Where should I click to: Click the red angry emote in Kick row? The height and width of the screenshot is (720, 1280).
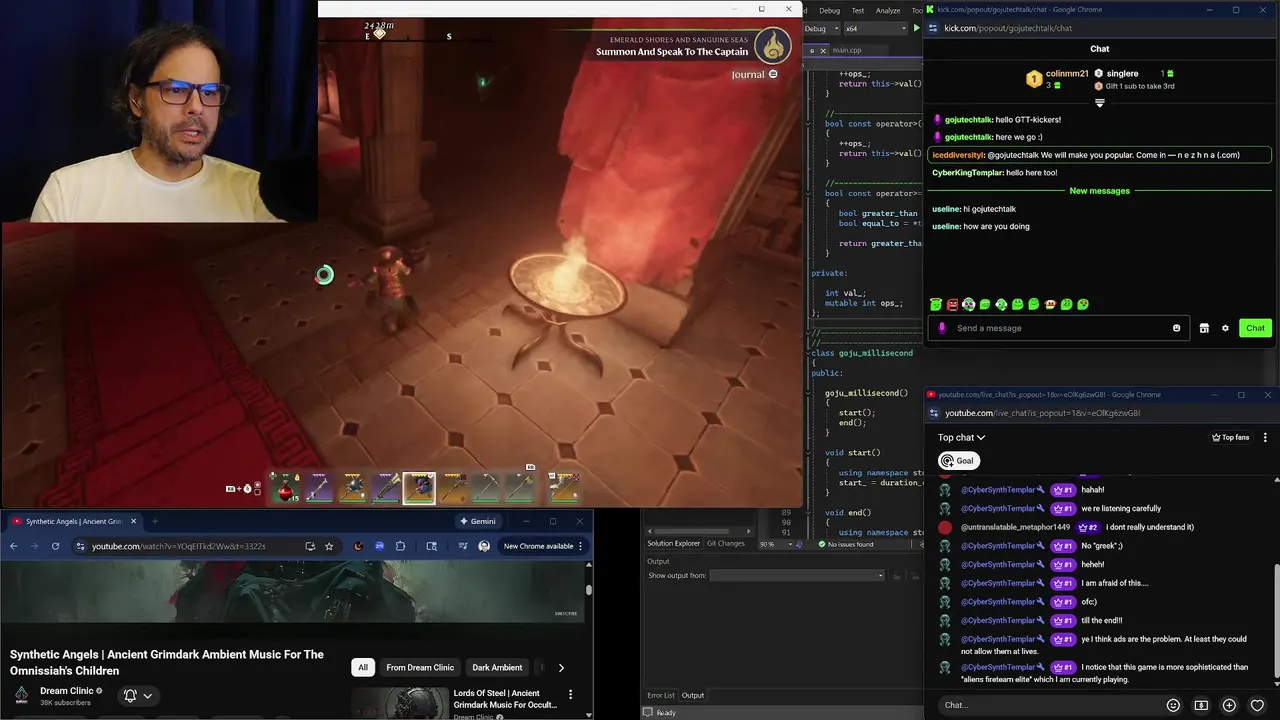point(952,304)
